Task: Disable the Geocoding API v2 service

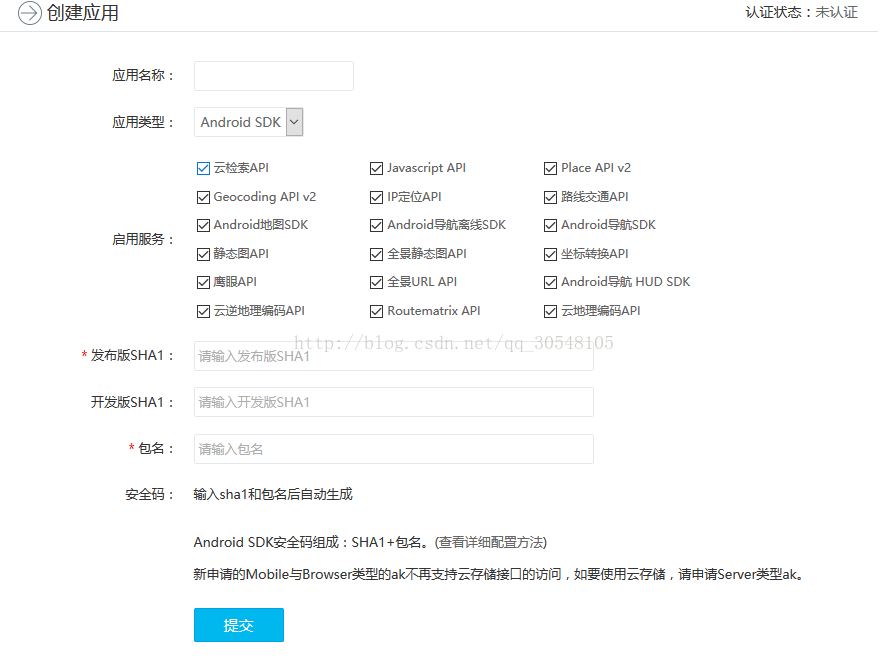Action: 204,197
